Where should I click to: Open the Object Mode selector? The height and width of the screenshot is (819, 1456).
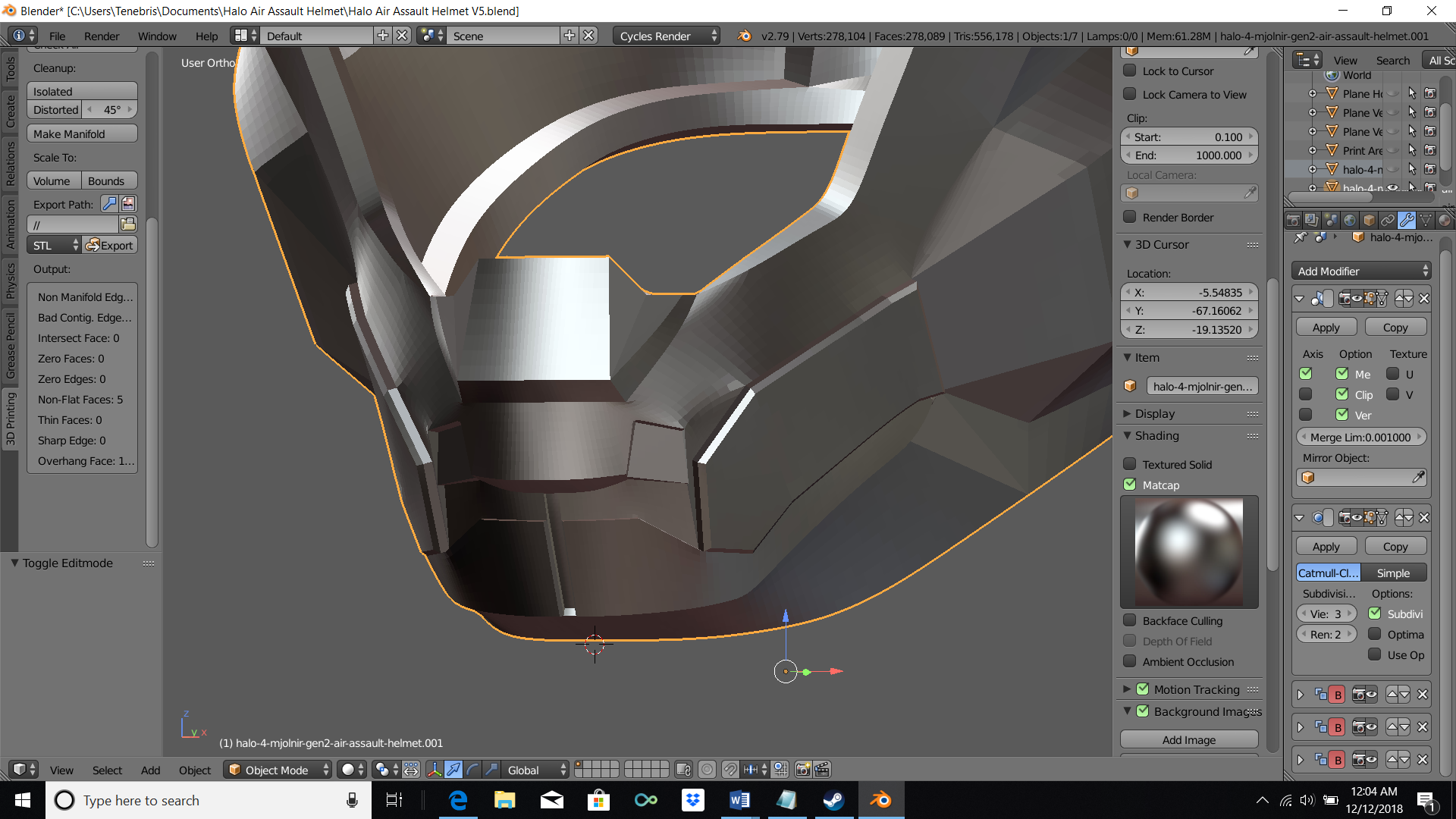click(x=278, y=770)
